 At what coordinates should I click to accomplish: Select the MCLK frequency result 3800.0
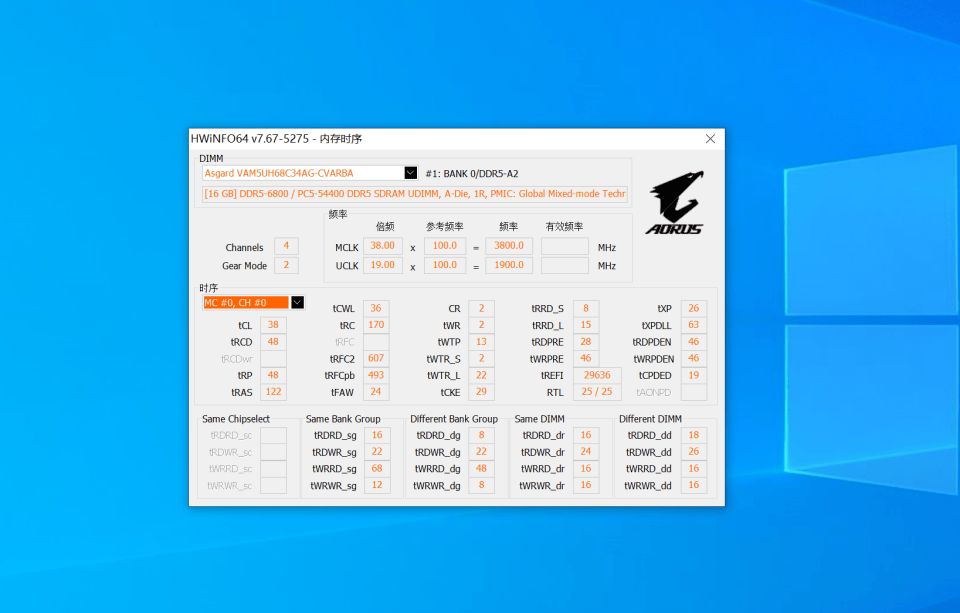507,245
